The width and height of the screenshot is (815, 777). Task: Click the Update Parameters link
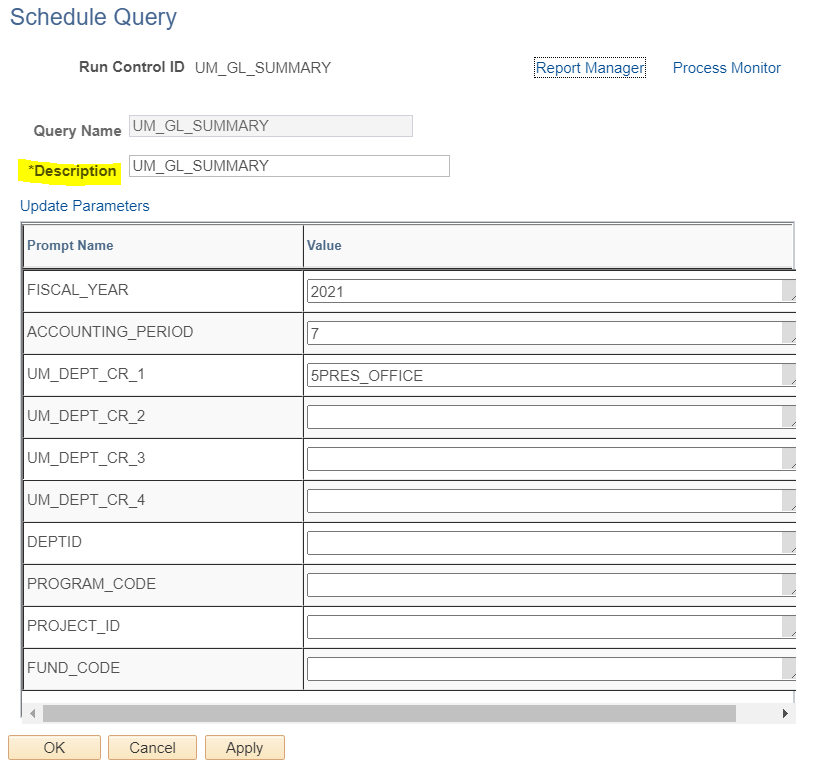point(85,206)
